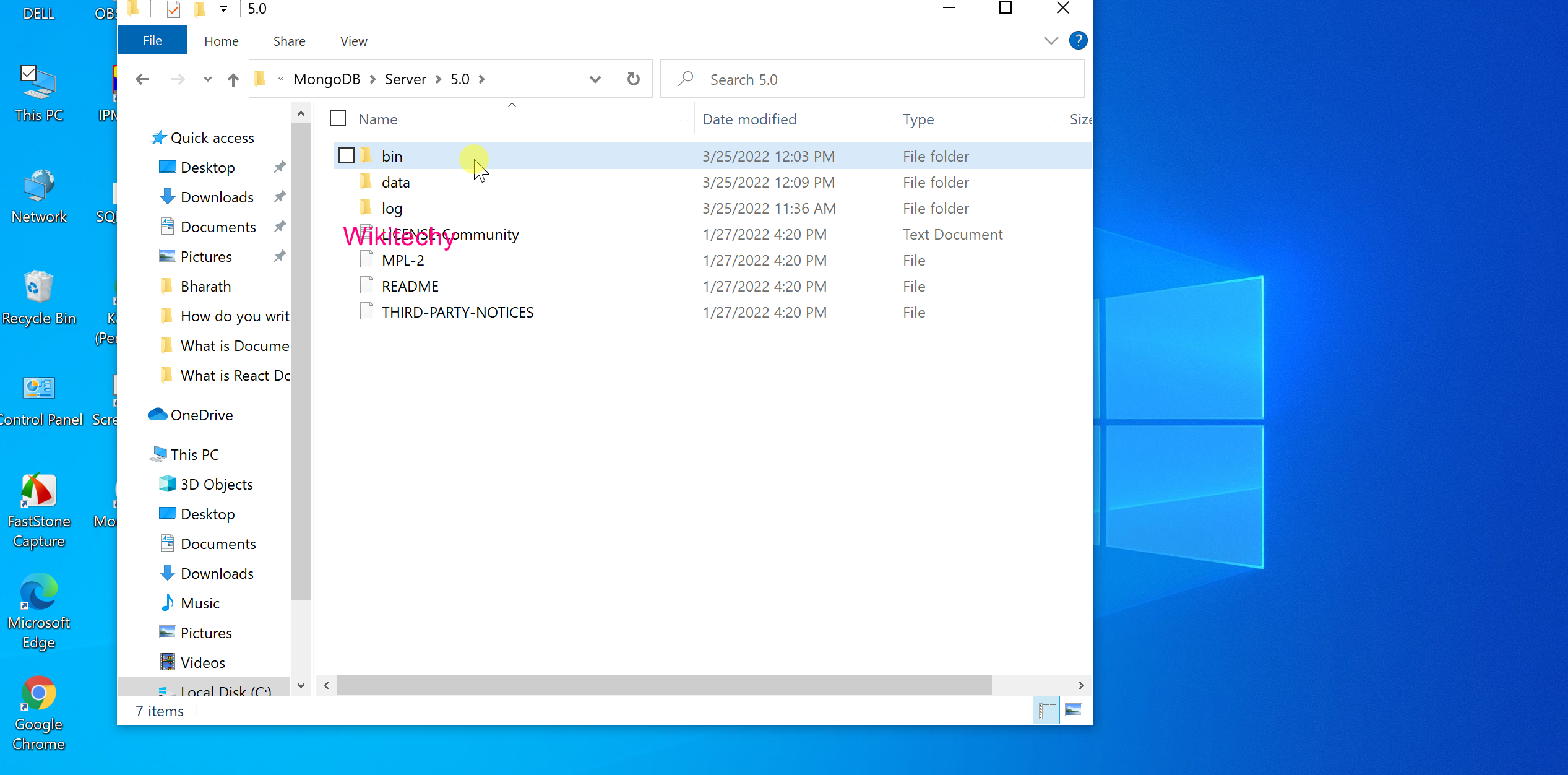Click the horizontal scrollbar thumb
The width and height of the screenshot is (1568, 775).
tap(663, 685)
